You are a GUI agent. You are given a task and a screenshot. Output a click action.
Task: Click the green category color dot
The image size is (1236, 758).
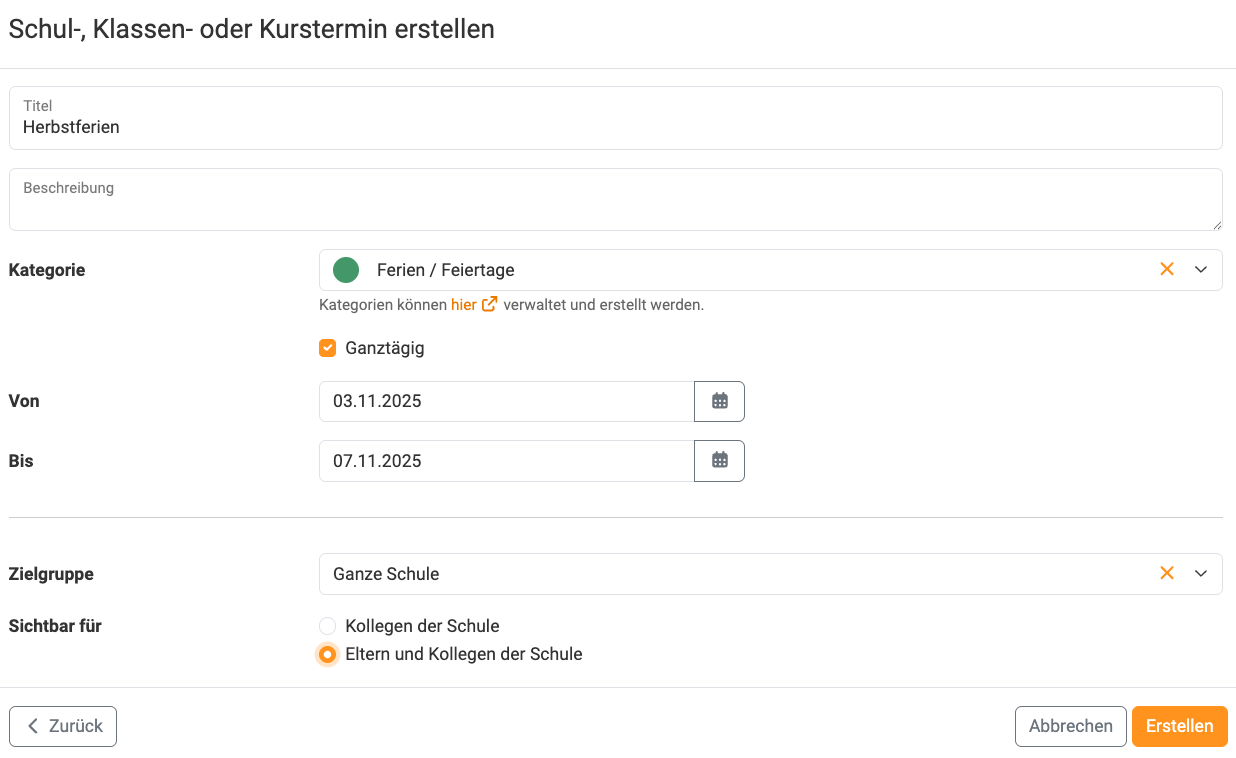coord(346,269)
